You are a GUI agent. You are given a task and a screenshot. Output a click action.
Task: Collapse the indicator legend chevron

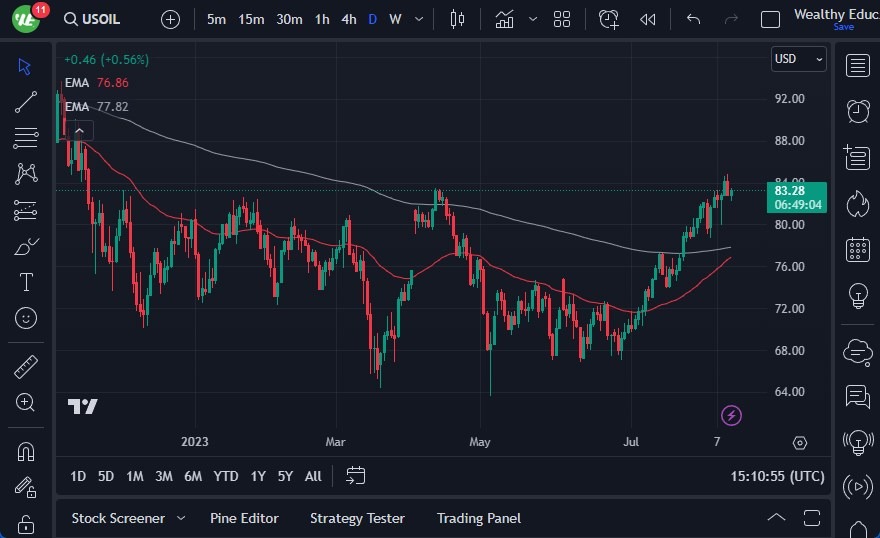(x=79, y=130)
